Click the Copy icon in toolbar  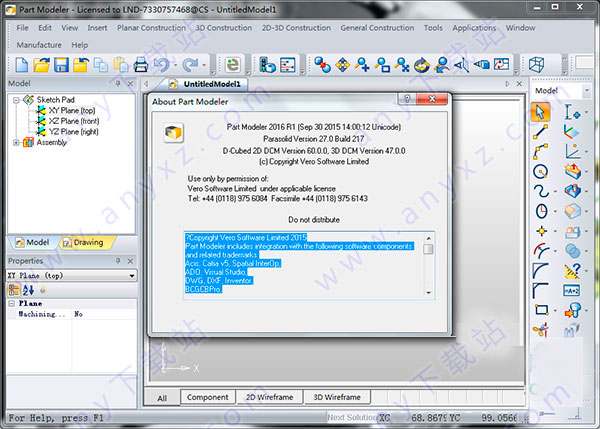(x=101, y=65)
